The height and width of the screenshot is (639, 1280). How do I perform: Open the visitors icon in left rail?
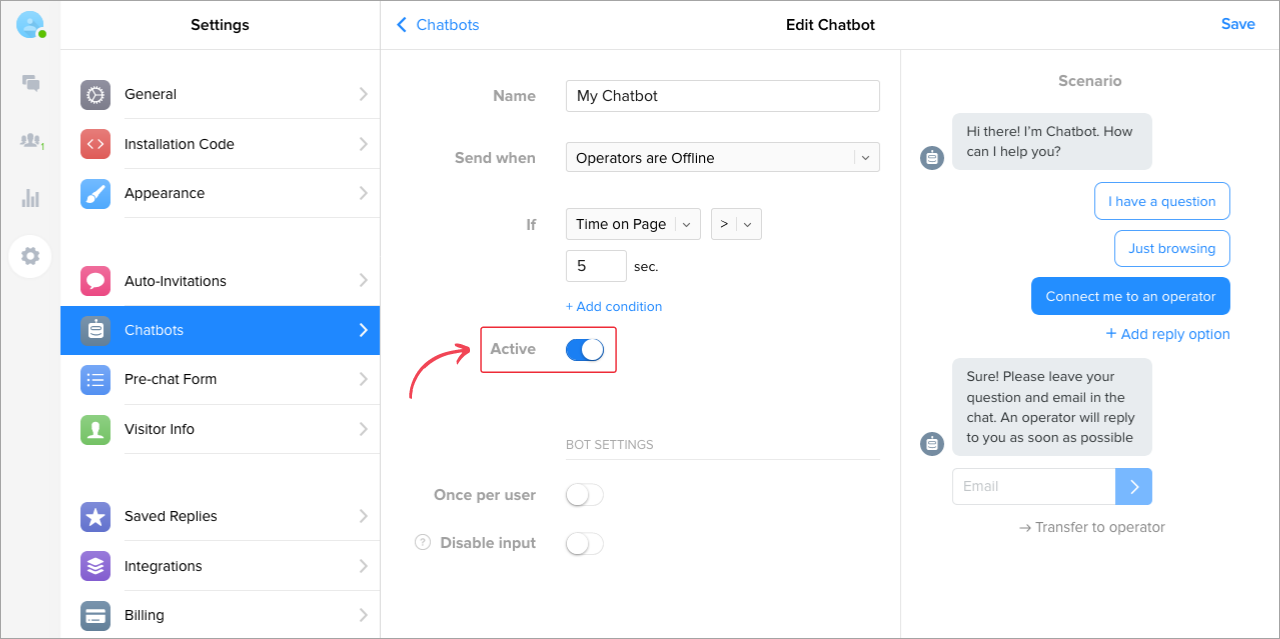click(30, 141)
